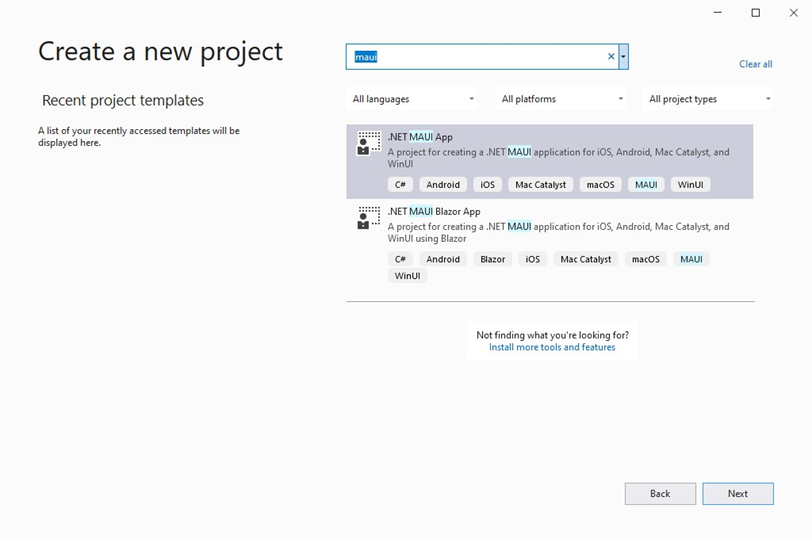This screenshot has height=539, width=812.
Task: Click the Back button
Action: pos(660,494)
